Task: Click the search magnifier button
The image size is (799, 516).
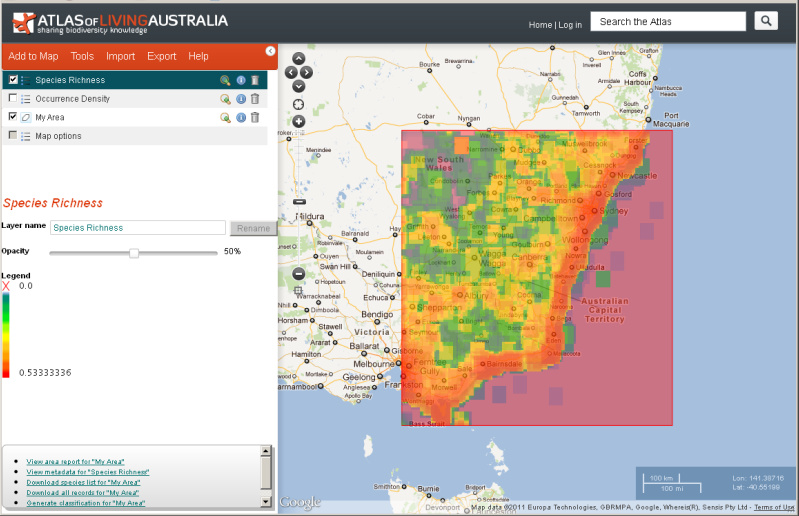Action: [x=765, y=21]
